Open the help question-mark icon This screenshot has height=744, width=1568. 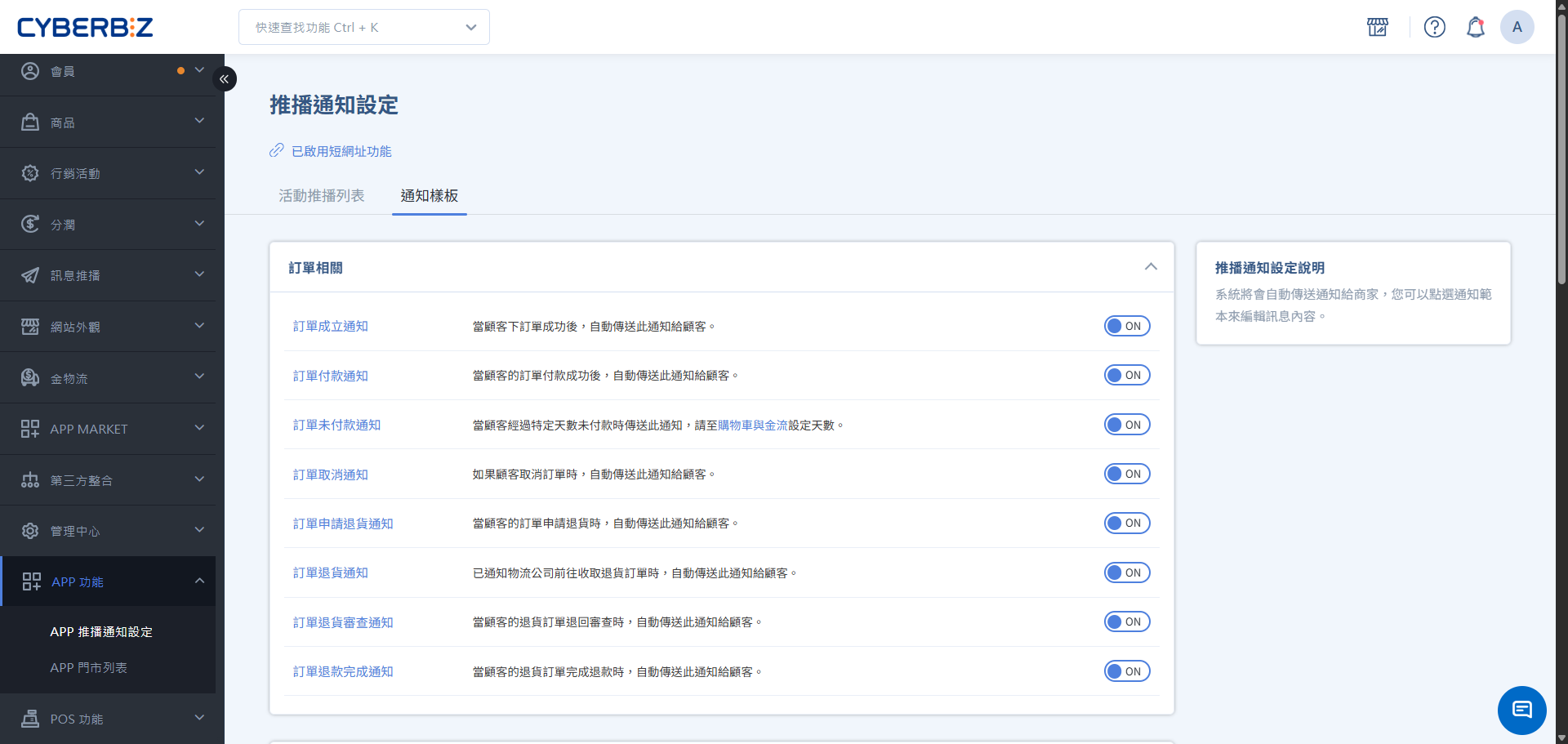click(x=1435, y=27)
